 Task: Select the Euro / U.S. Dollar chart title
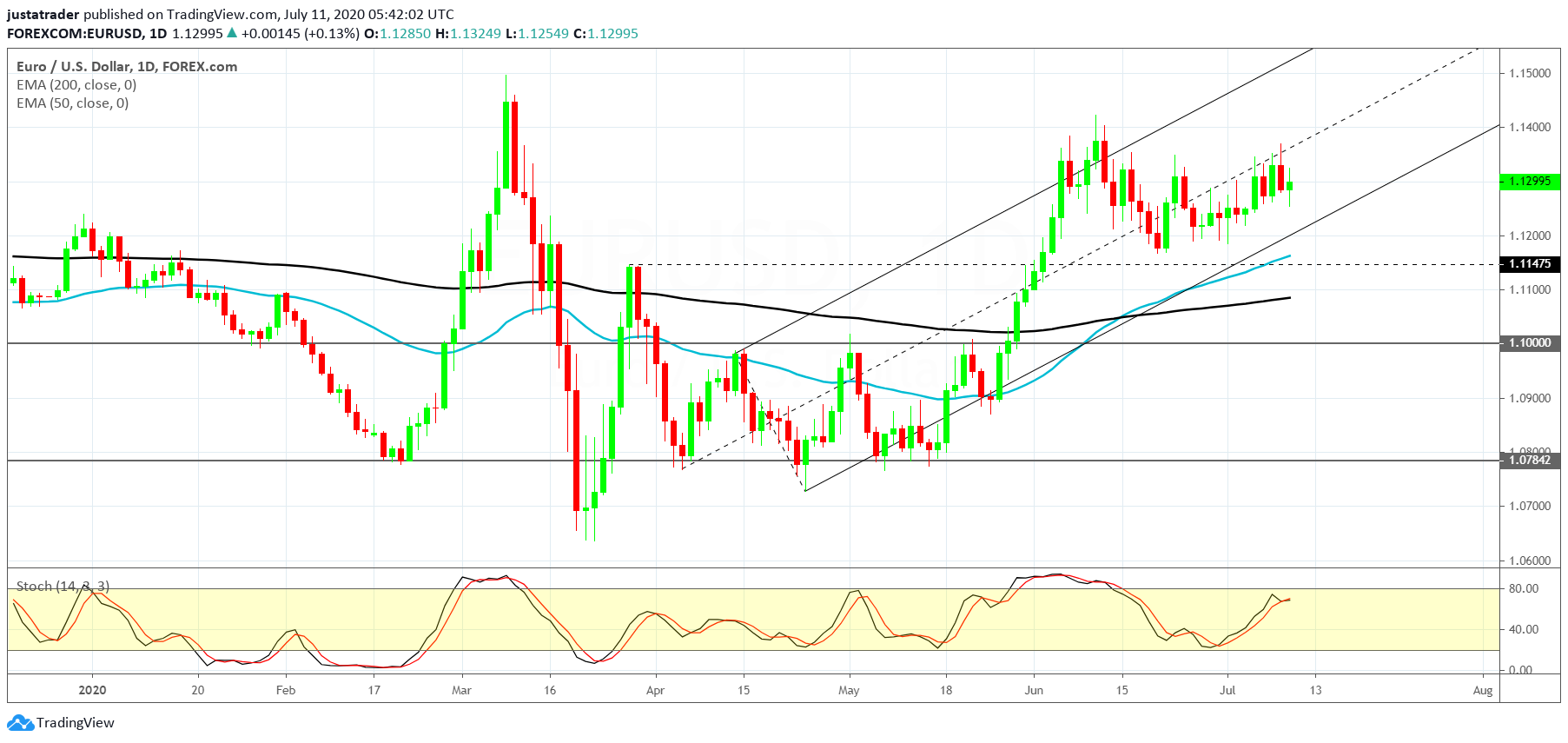[127, 66]
